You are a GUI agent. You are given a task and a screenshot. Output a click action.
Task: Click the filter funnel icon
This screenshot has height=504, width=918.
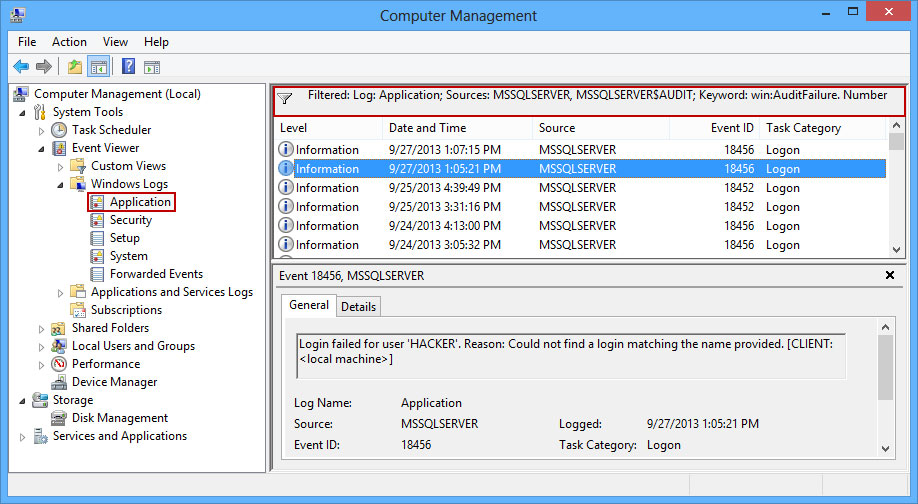[x=285, y=98]
